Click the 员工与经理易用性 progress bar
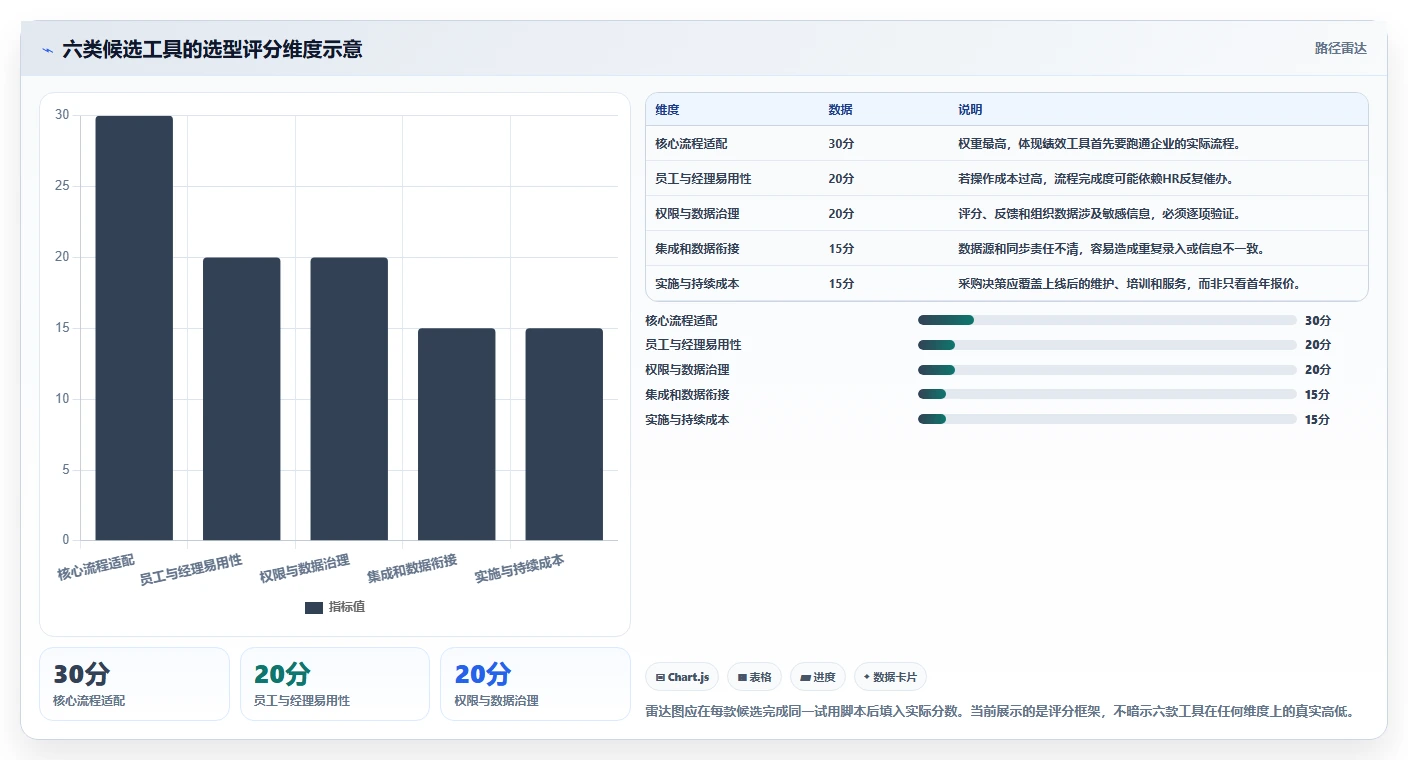Image resolution: width=1408 pixels, height=760 pixels. (1107, 345)
